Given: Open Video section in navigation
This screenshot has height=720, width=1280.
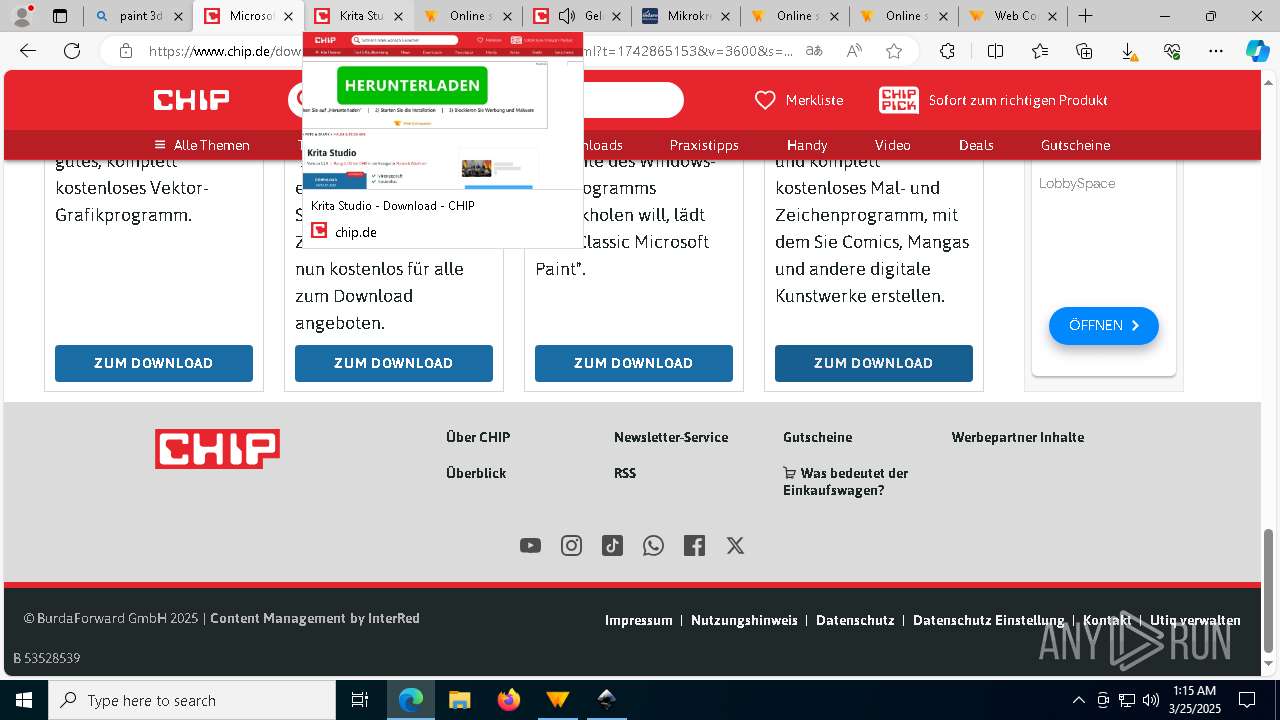Looking at the screenshot, I should click(x=893, y=145).
